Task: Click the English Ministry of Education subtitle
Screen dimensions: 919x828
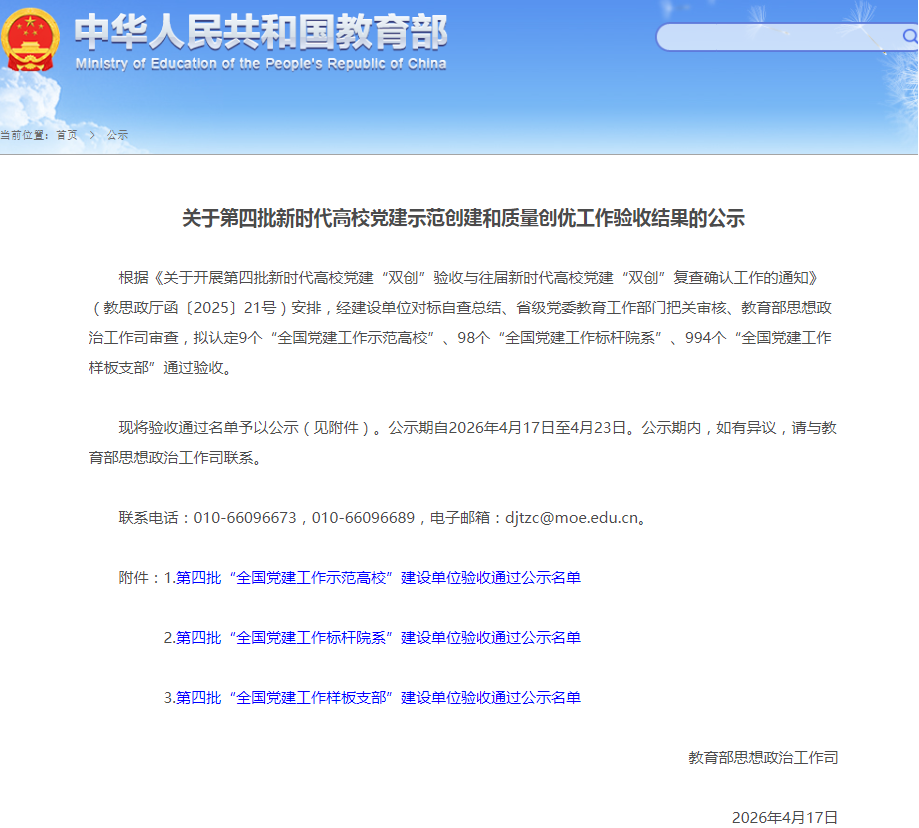Action: (x=261, y=64)
